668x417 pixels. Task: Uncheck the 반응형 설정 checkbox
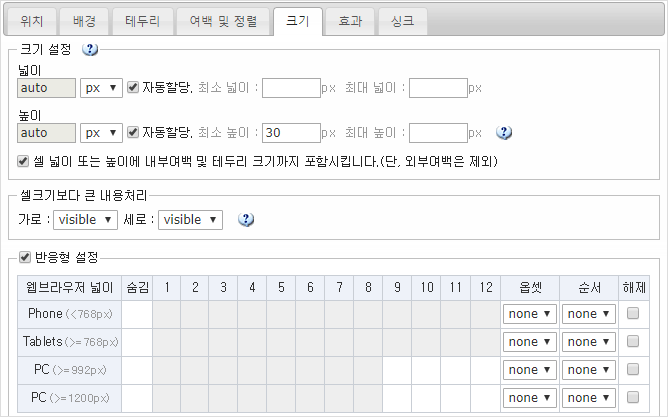click(25, 258)
